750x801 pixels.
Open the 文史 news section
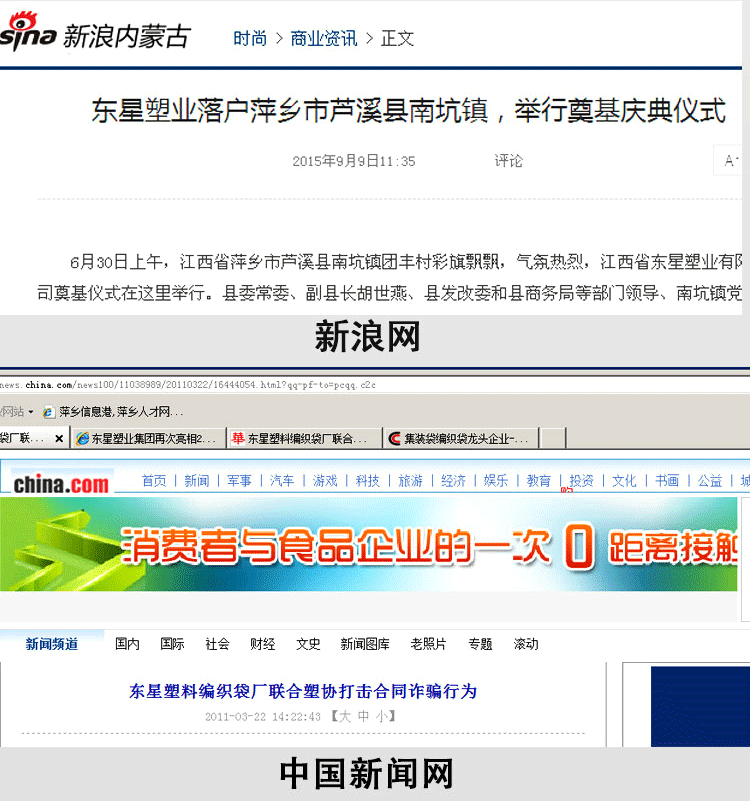click(x=308, y=644)
